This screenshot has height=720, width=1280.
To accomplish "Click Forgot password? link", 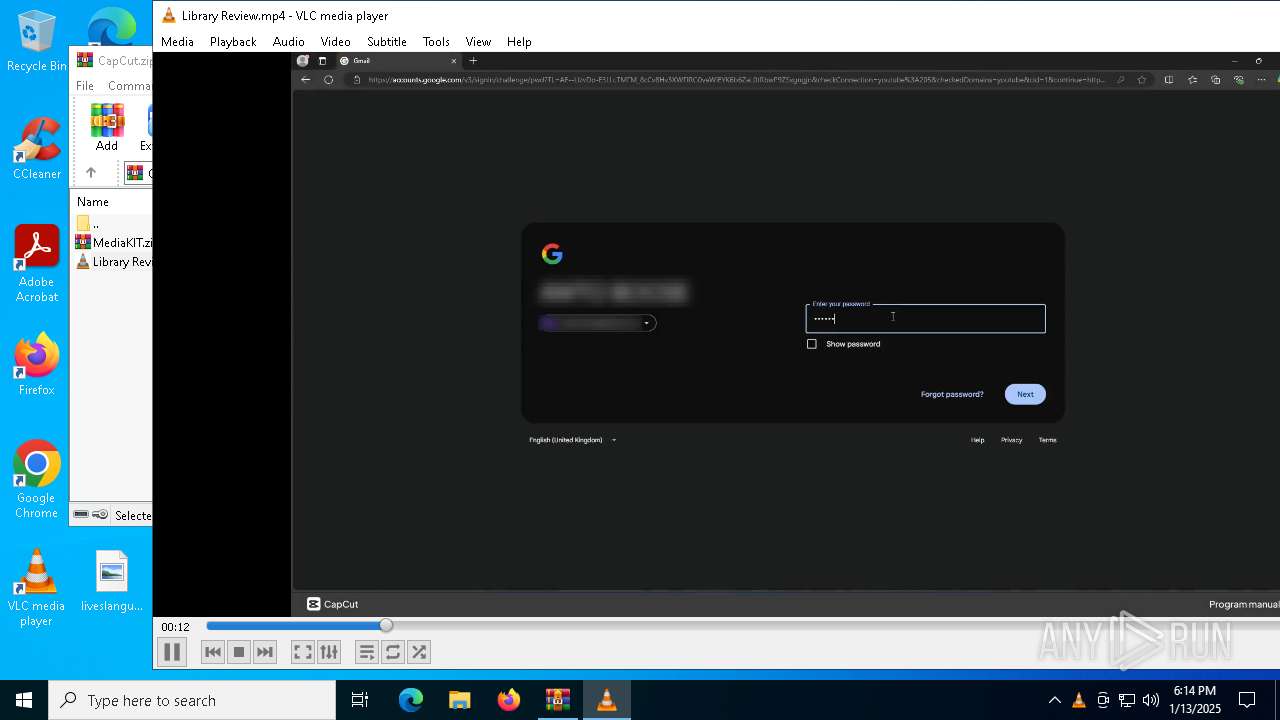I will [952, 394].
